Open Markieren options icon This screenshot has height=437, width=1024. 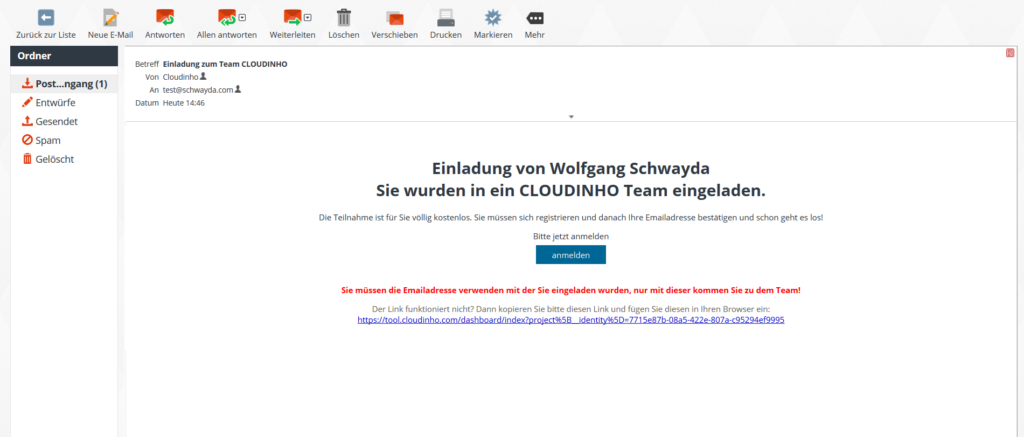coord(493,18)
